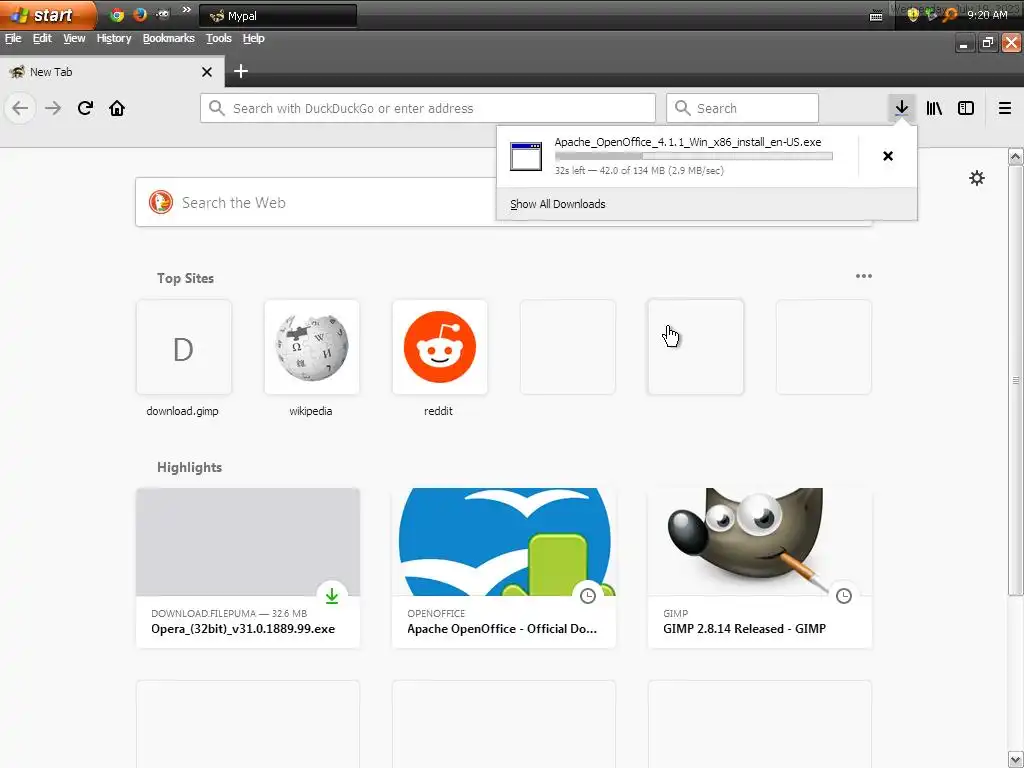Click the Windows Start button
The image size is (1024, 768).
tap(48, 15)
